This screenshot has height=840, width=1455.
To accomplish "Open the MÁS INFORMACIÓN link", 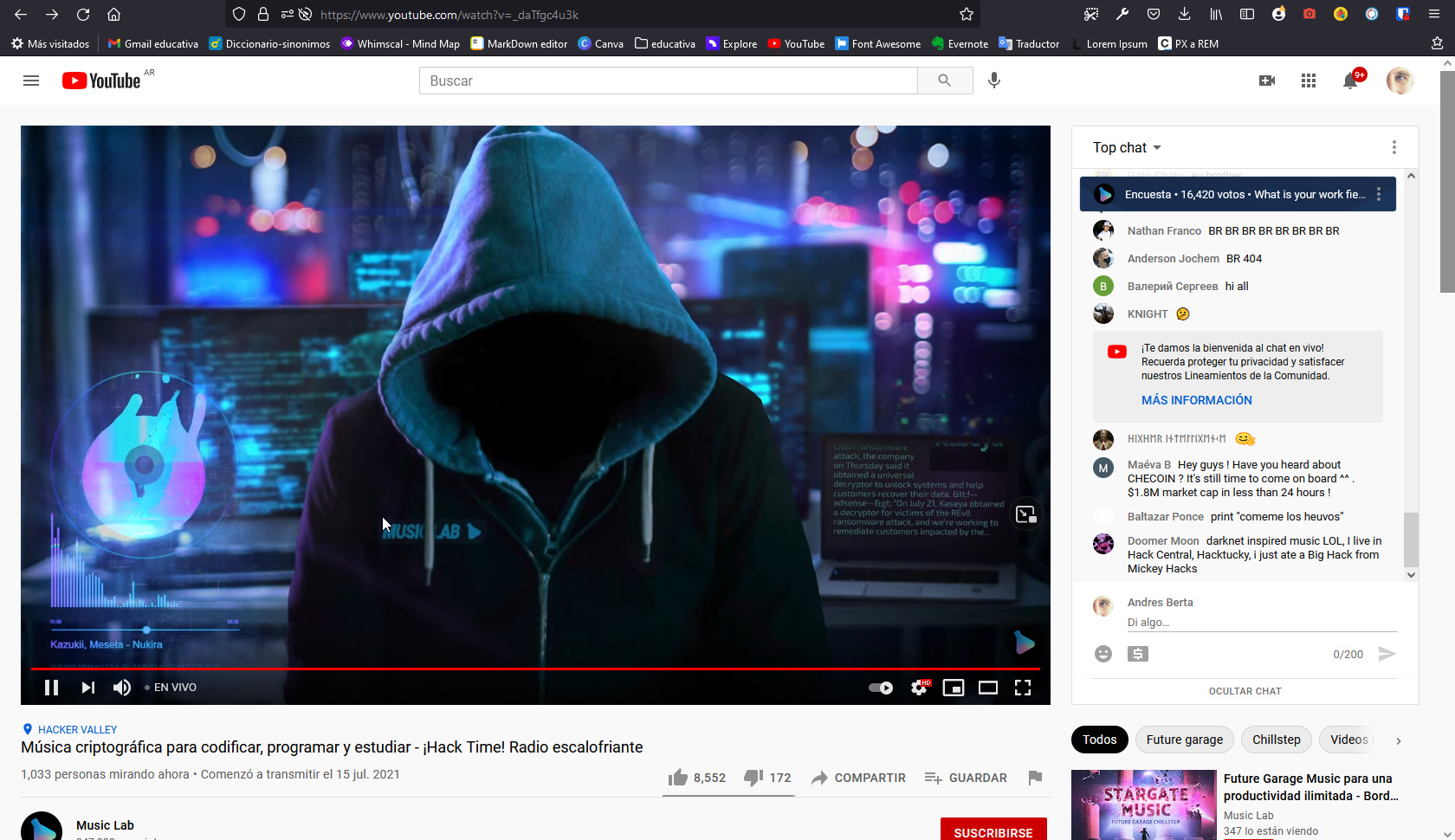I will pos(1196,400).
